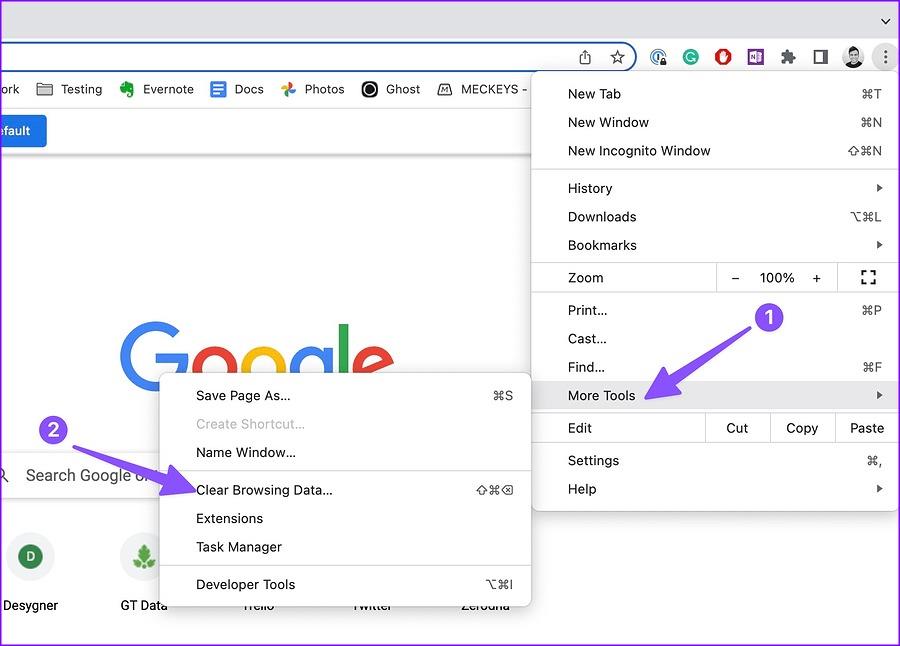Open the Testing bookmarks folder
Screen dimensions: 900x646
pyautogui.click(x=69, y=89)
